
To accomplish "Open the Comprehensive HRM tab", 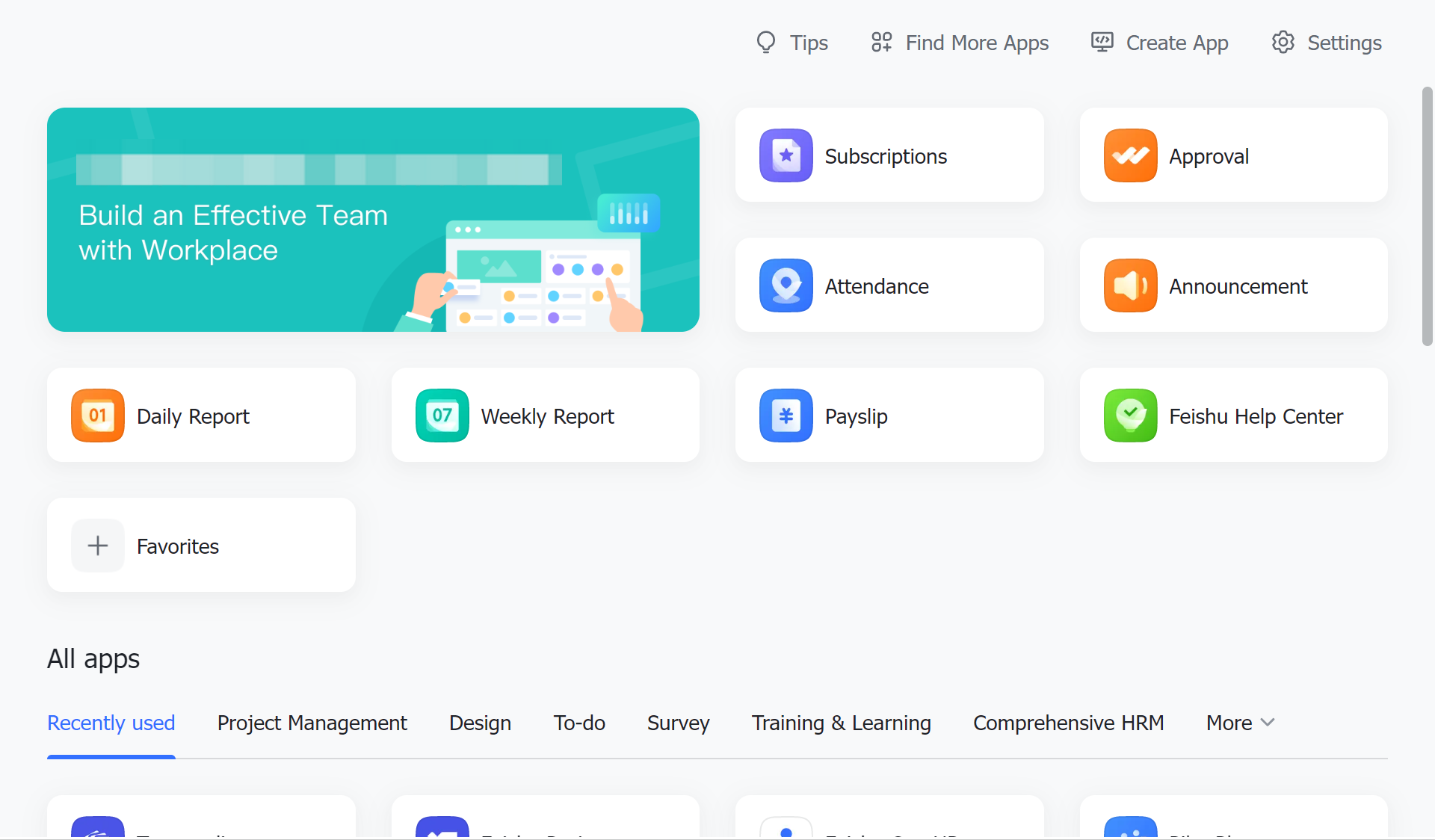I will (x=1068, y=723).
